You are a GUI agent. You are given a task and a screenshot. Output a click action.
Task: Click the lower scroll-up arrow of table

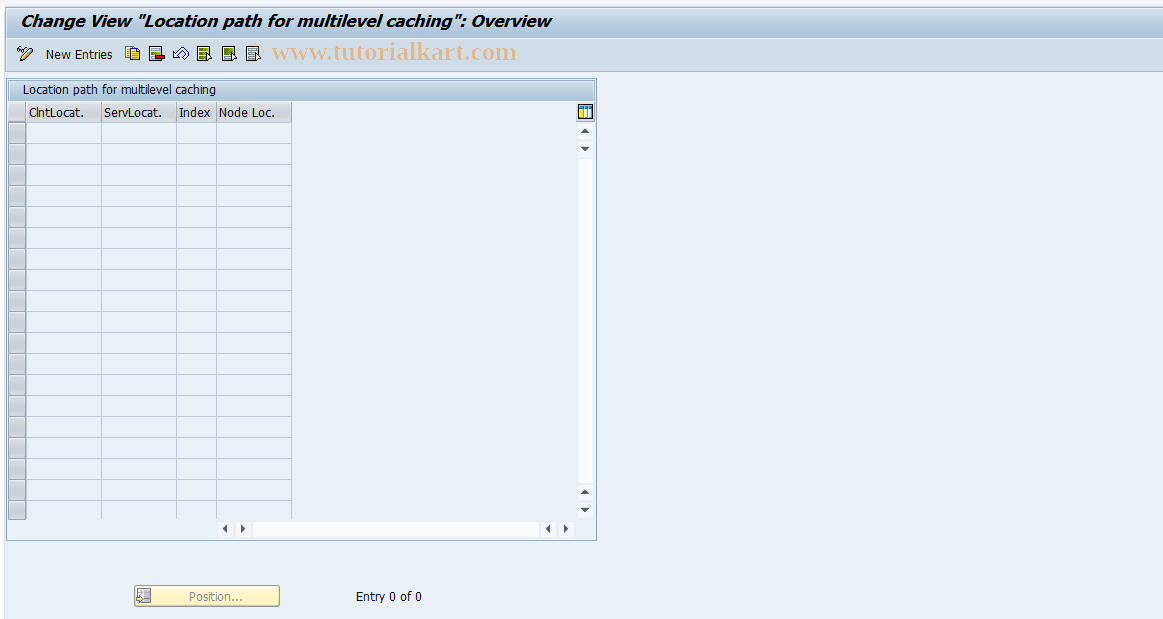pyautogui.click(x=585, y=492)
